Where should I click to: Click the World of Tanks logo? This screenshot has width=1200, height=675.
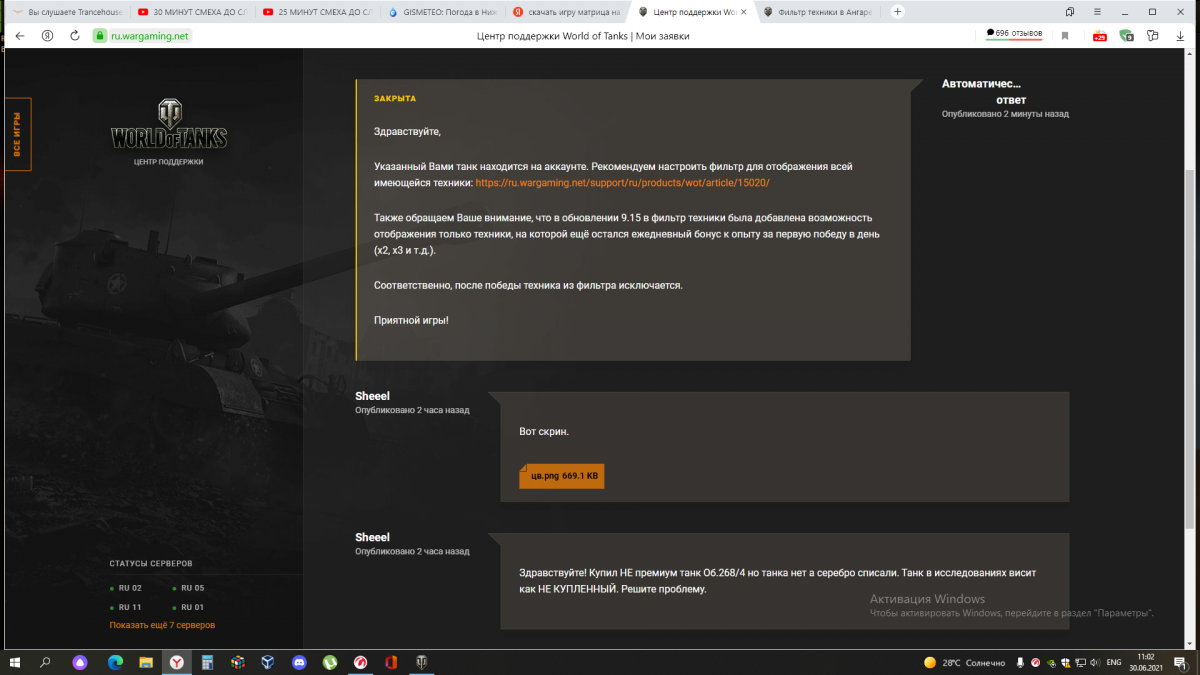[169, 125]
